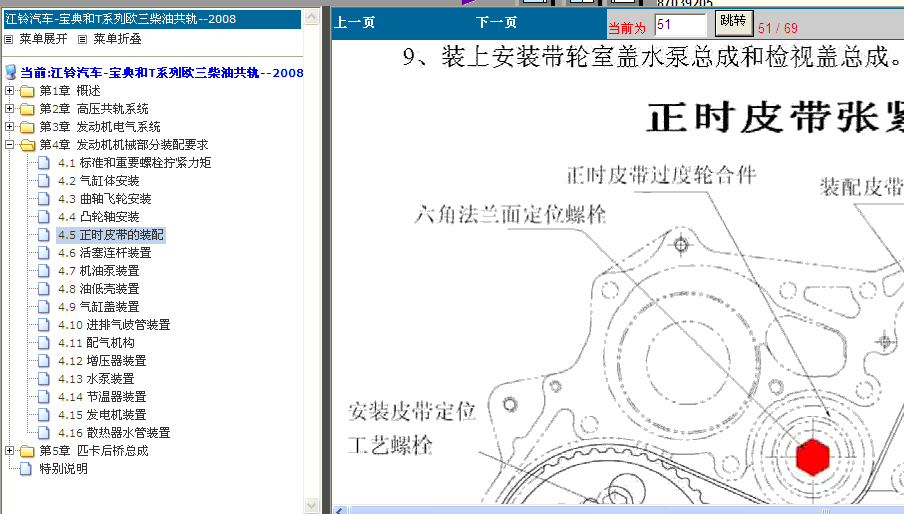Viewport: 904px width, 514px height.
Task: Open 4.7 机油泵装置 page
Action: (x=99, y=270)
